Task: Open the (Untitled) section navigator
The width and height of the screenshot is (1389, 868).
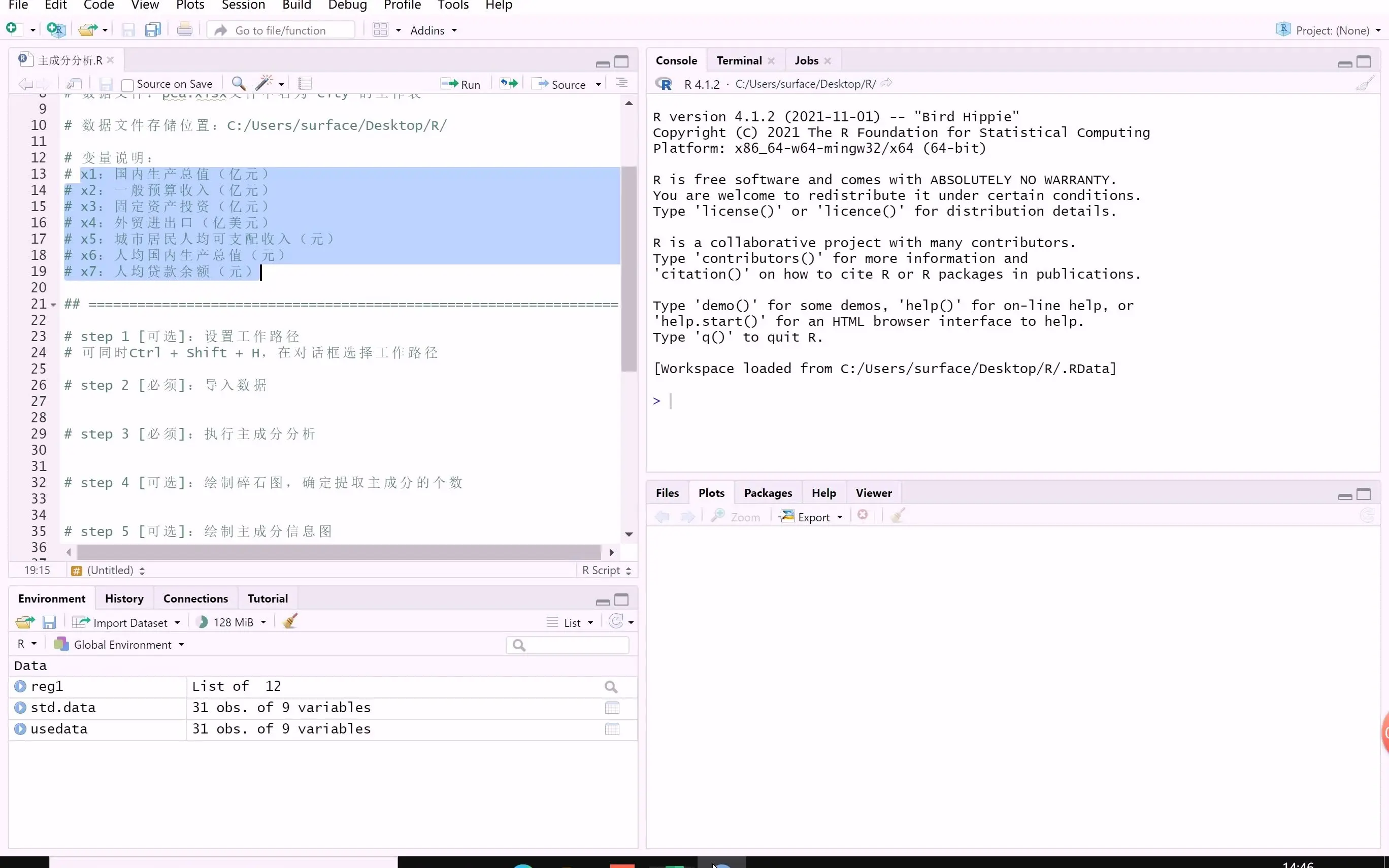Action: coord(108,570)
